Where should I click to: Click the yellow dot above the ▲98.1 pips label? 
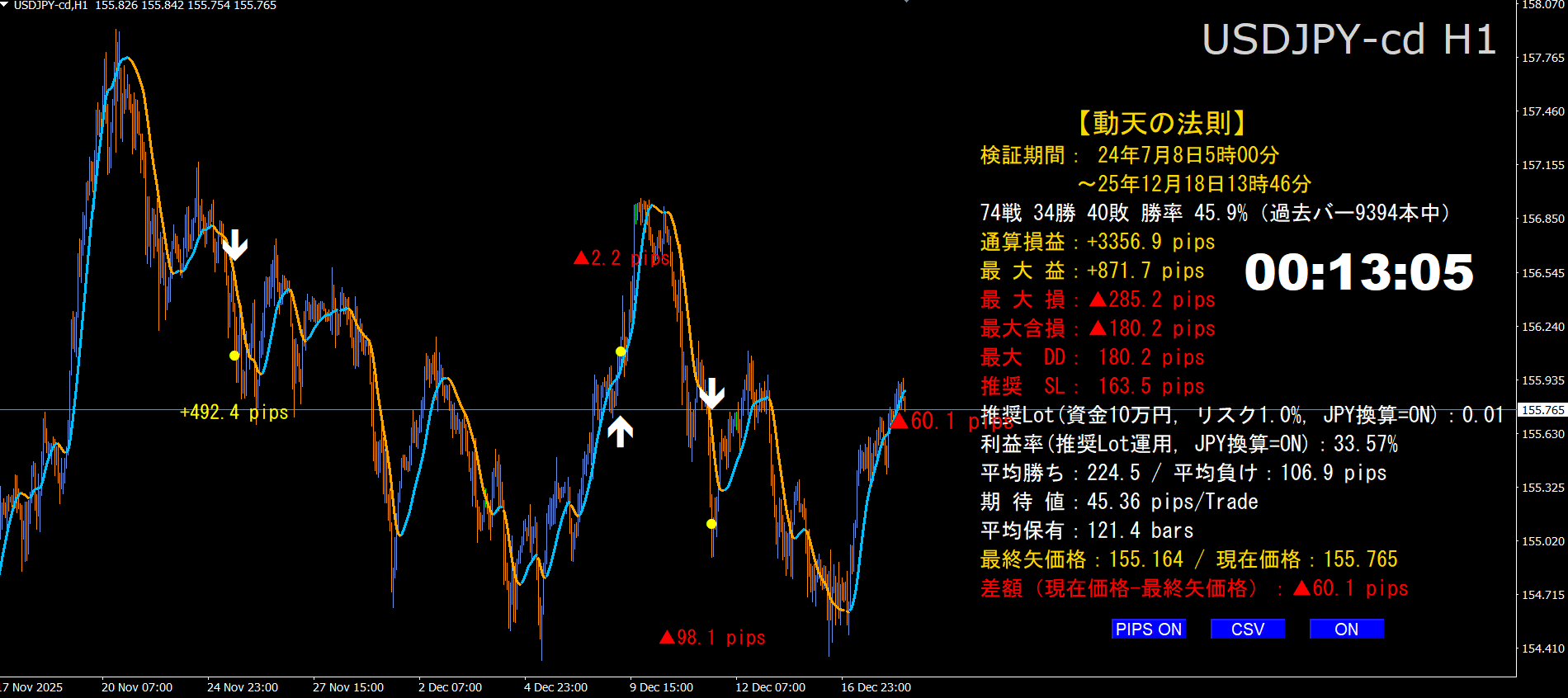[x=711, y=524]
